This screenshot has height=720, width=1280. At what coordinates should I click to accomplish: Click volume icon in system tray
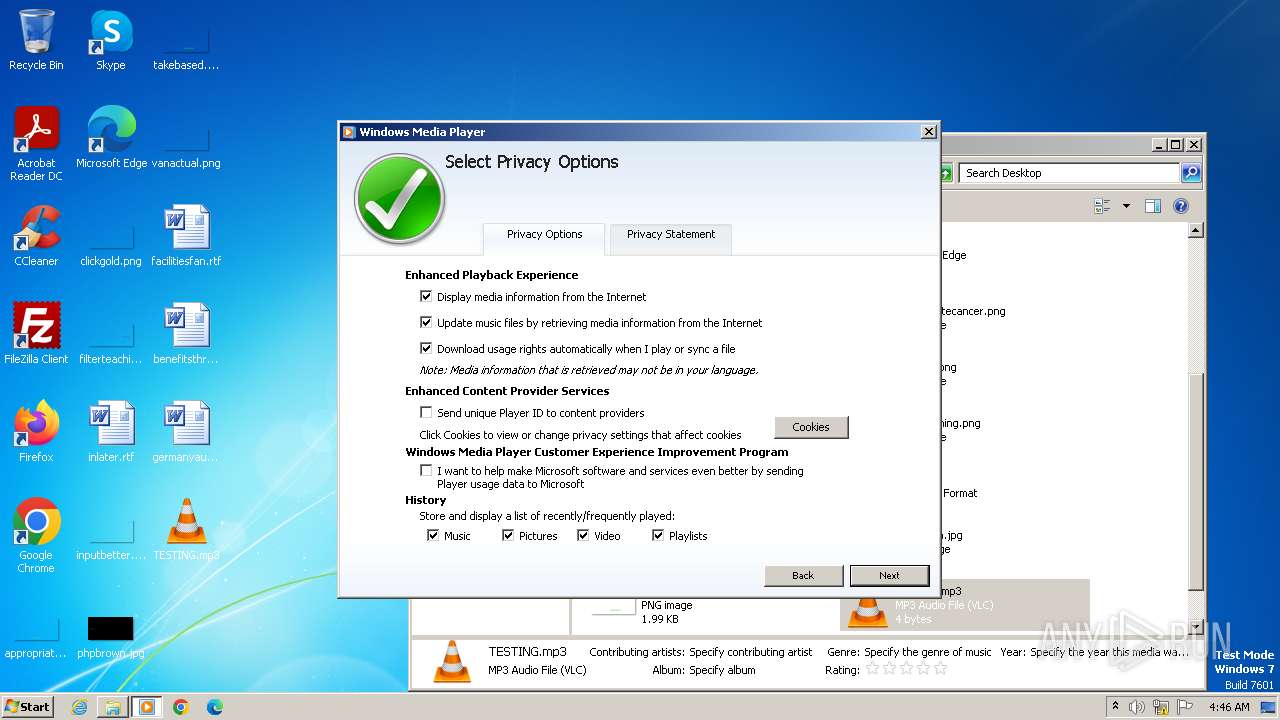(x=1137, y=707)
